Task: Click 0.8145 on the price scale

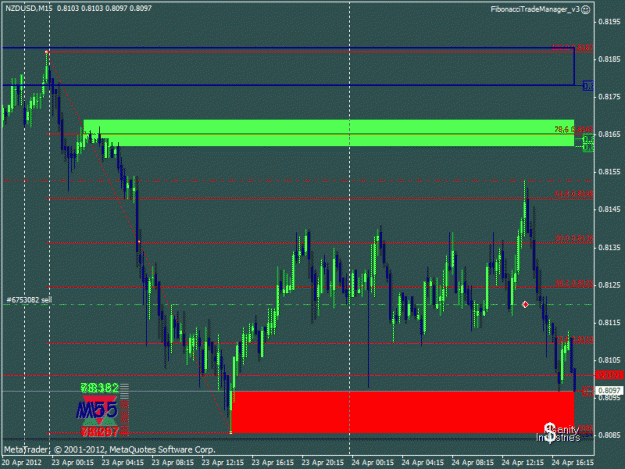Action: (610, 210)
